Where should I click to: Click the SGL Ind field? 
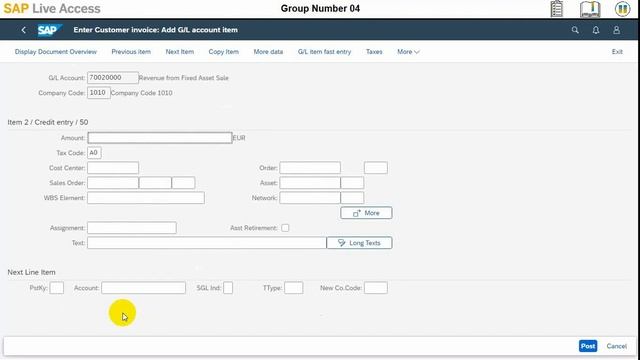tap(228, 288)
